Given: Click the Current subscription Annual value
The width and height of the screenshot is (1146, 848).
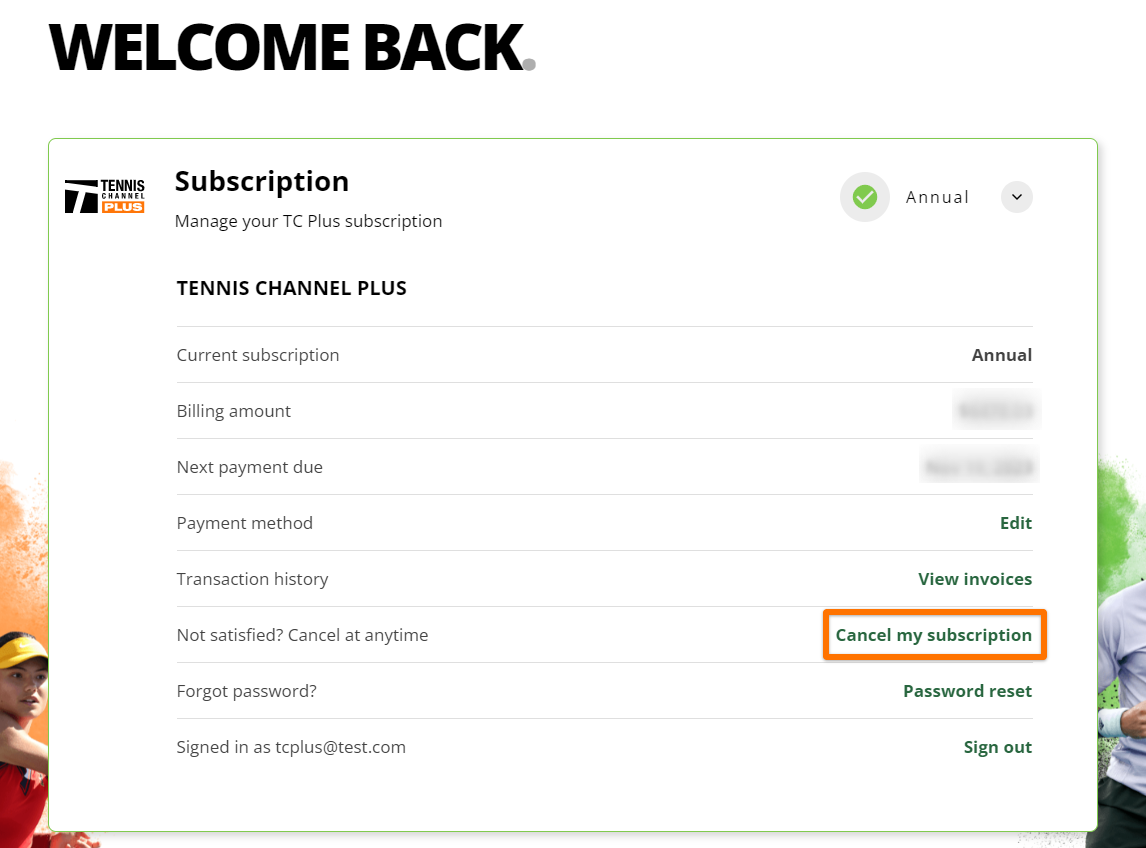Looking at the screenshot, I should pyautogui.click(x=1001, y=355).
